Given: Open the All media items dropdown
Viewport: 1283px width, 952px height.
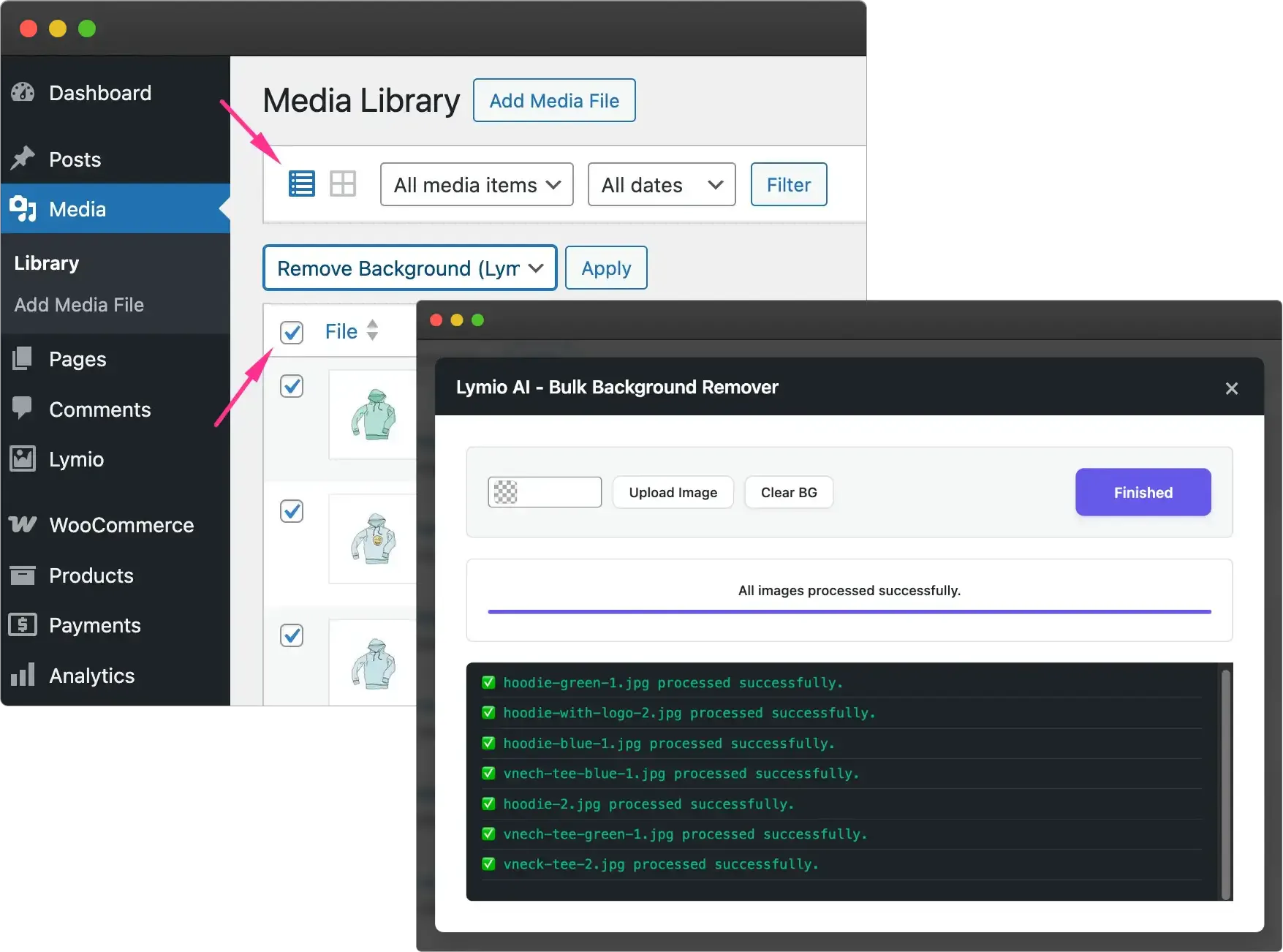Looking at the screenshot, I should click(477, 185).
